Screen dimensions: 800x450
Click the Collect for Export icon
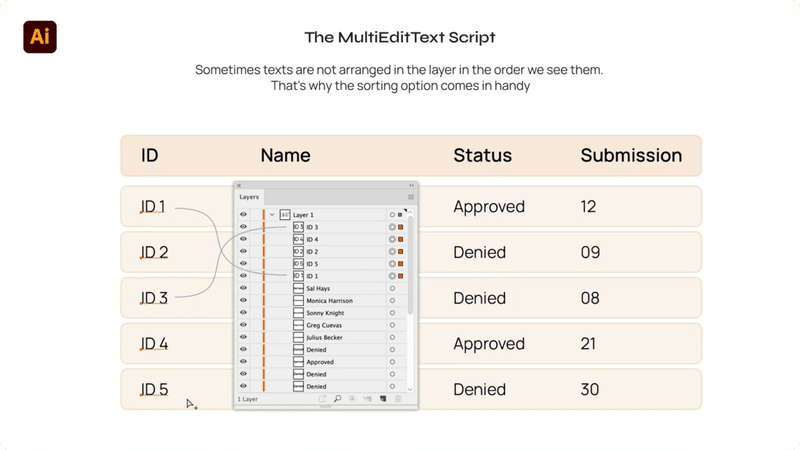[322, 399]
